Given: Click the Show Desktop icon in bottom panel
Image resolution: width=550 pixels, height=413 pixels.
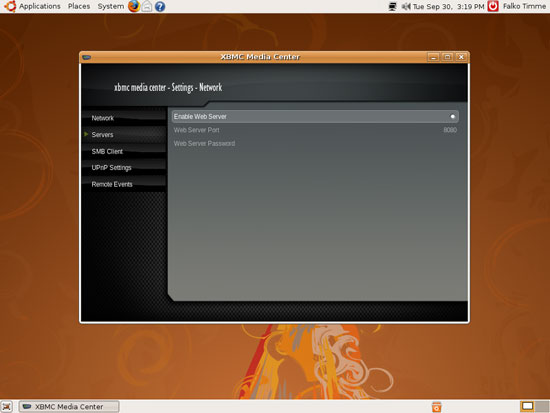Looking at the screenshot, I should click(7, 407).
